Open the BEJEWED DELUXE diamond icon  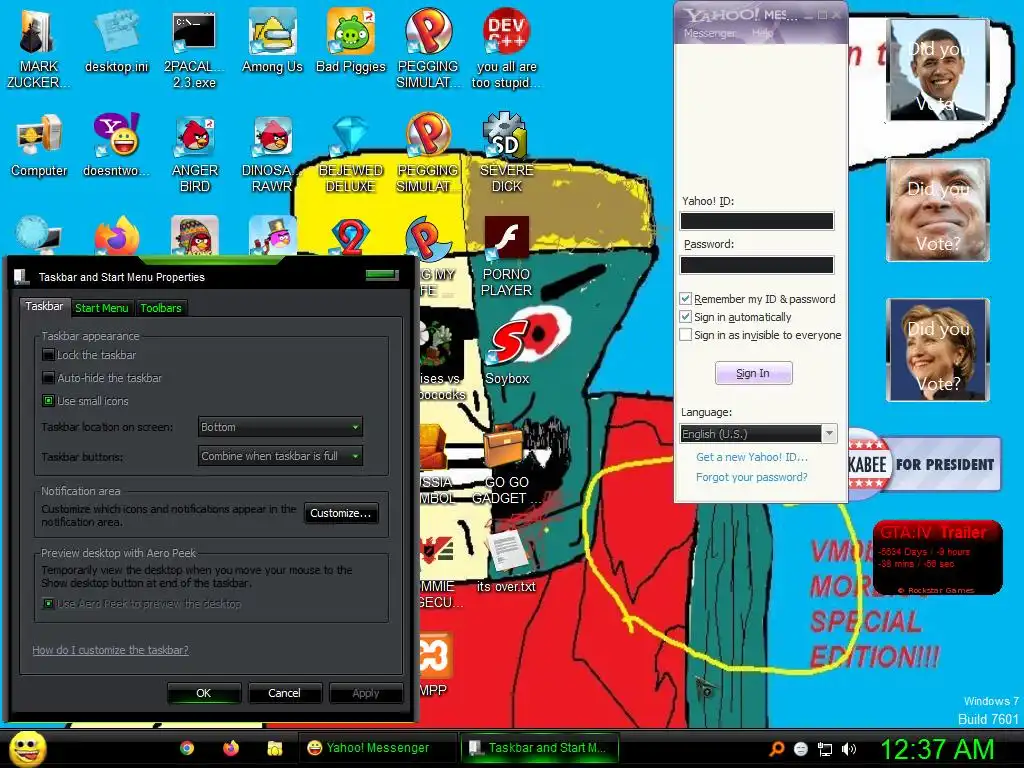(x=351, y=153)
